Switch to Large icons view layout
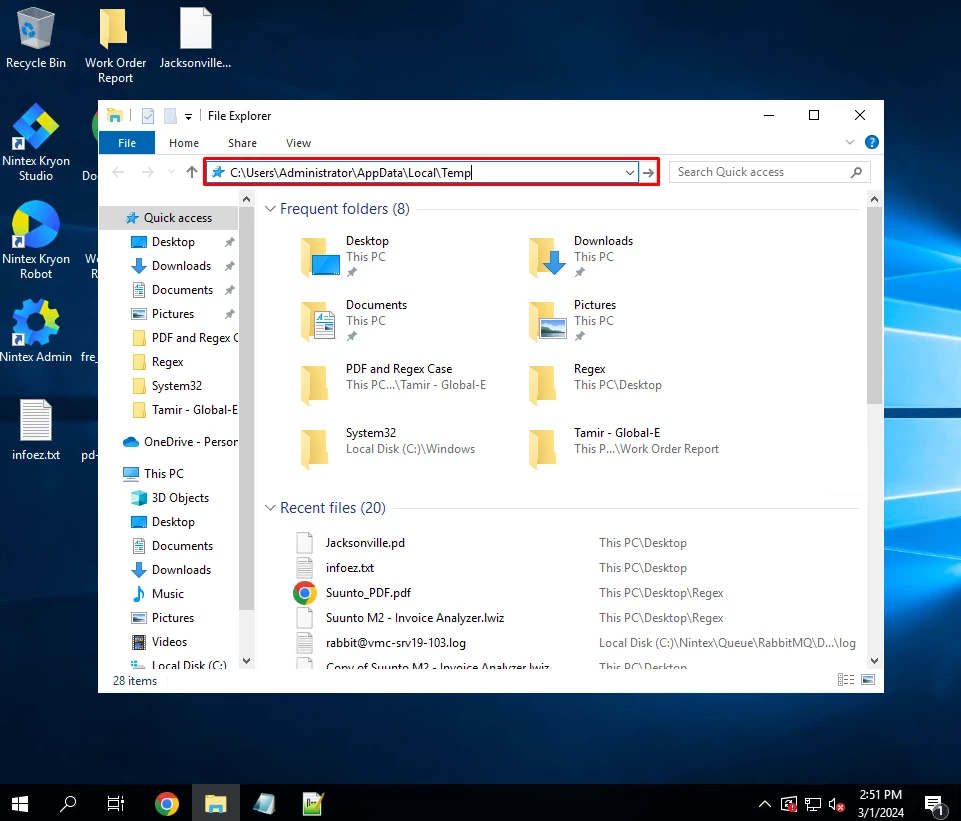Image resolution: width=961 pixels, height=821 pixels. click(x=868, y=679)
